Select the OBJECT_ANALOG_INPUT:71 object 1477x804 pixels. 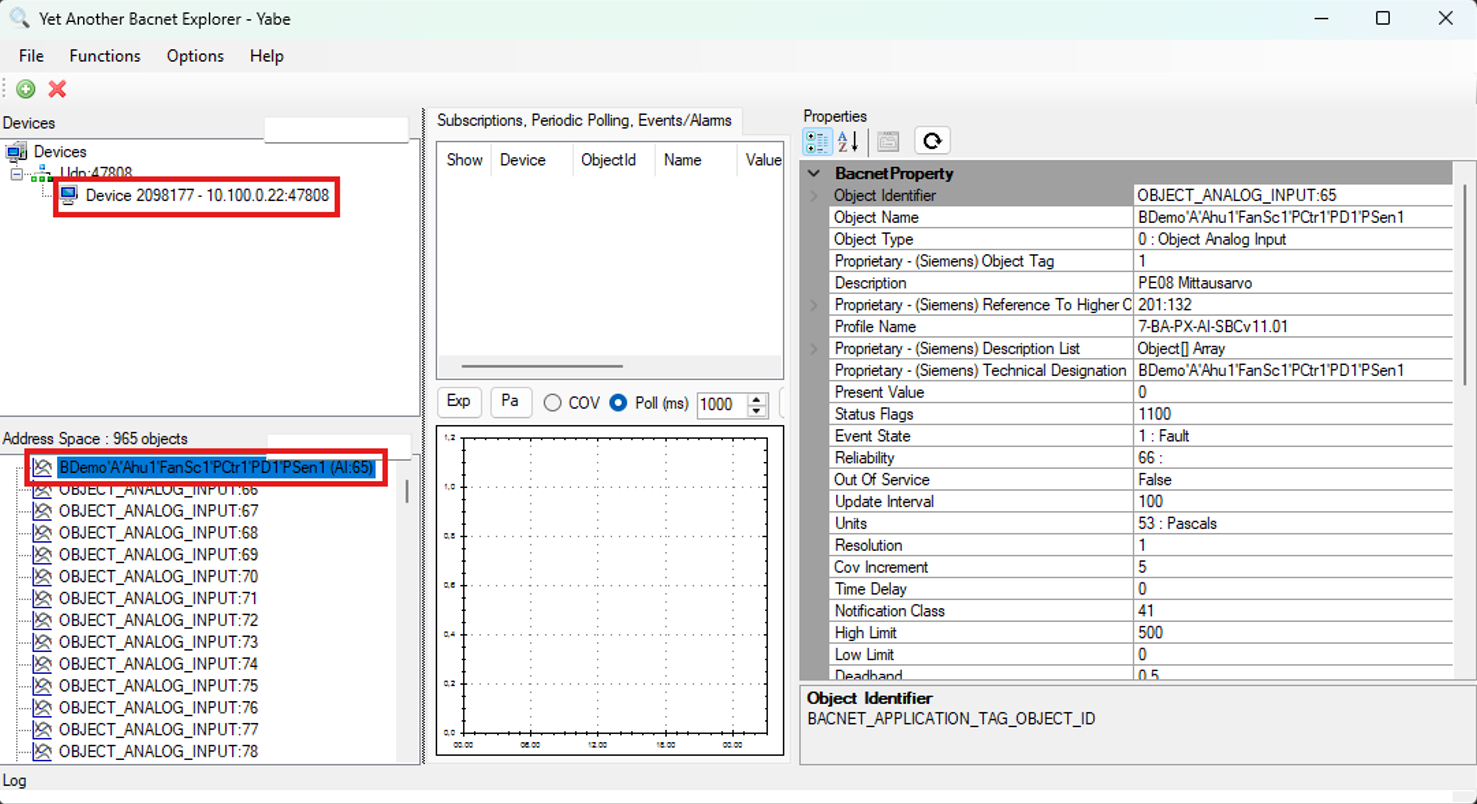[x=158, y=599]
